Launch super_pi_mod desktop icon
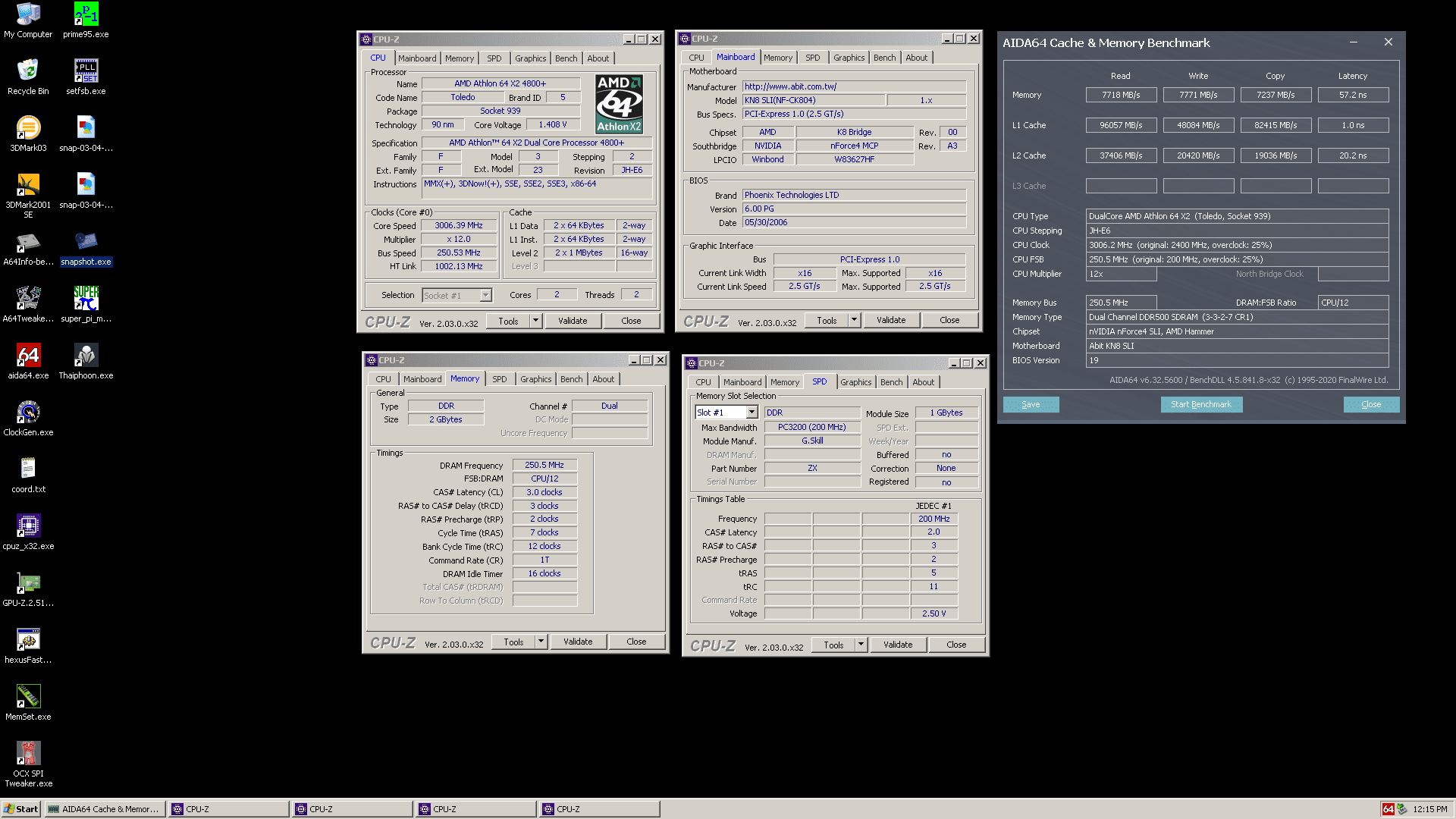This screenshot has width=1456, height=819. click(x=86, y=305)
